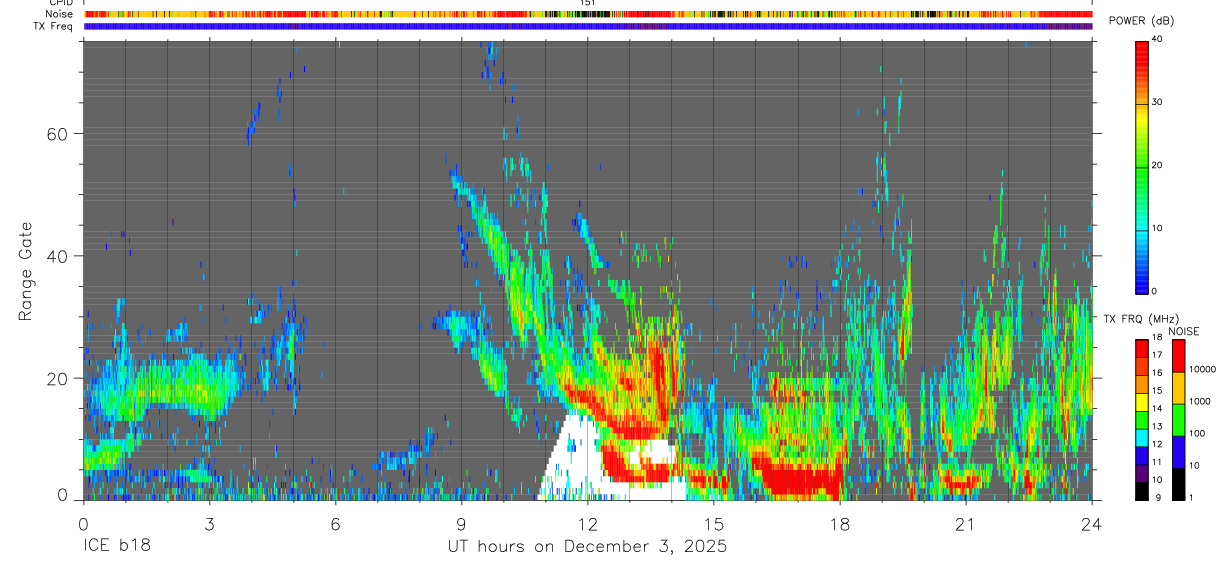Click the 3 tick on the UT hours axis
The width and height of the screenshot is (1228, 567).
209,524
